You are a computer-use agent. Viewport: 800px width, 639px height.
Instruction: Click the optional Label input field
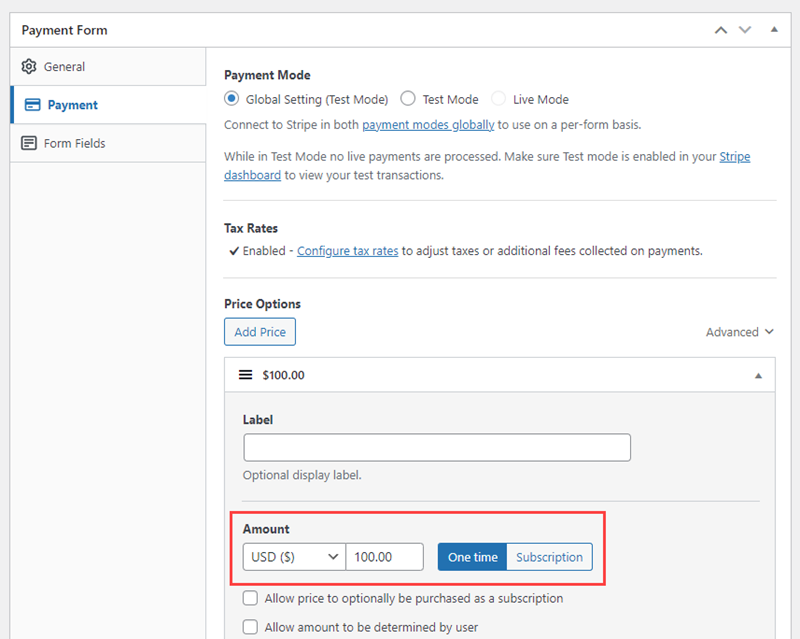437,448
